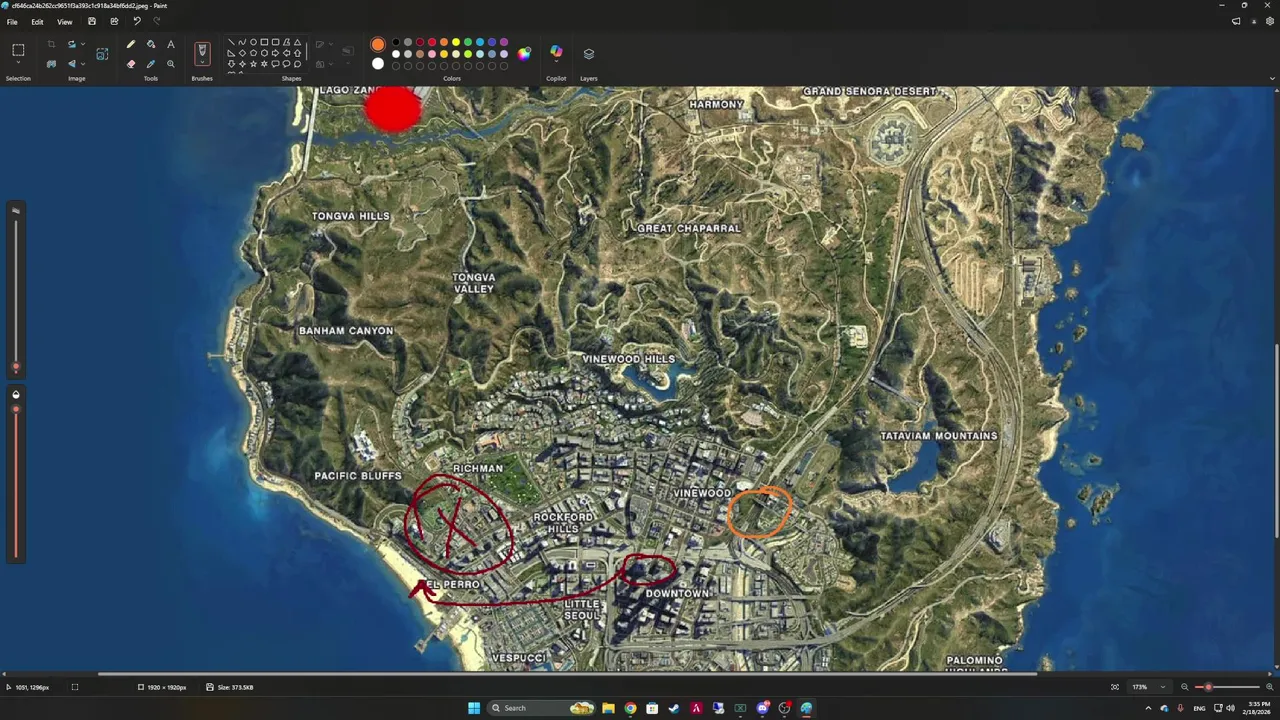Choose the Line shape

pos(231,43)
